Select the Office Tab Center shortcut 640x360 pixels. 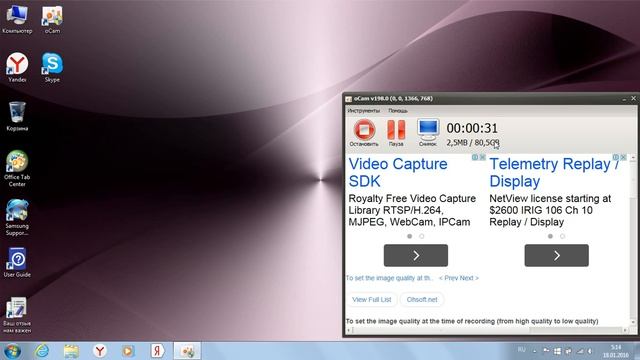[17, 169]
